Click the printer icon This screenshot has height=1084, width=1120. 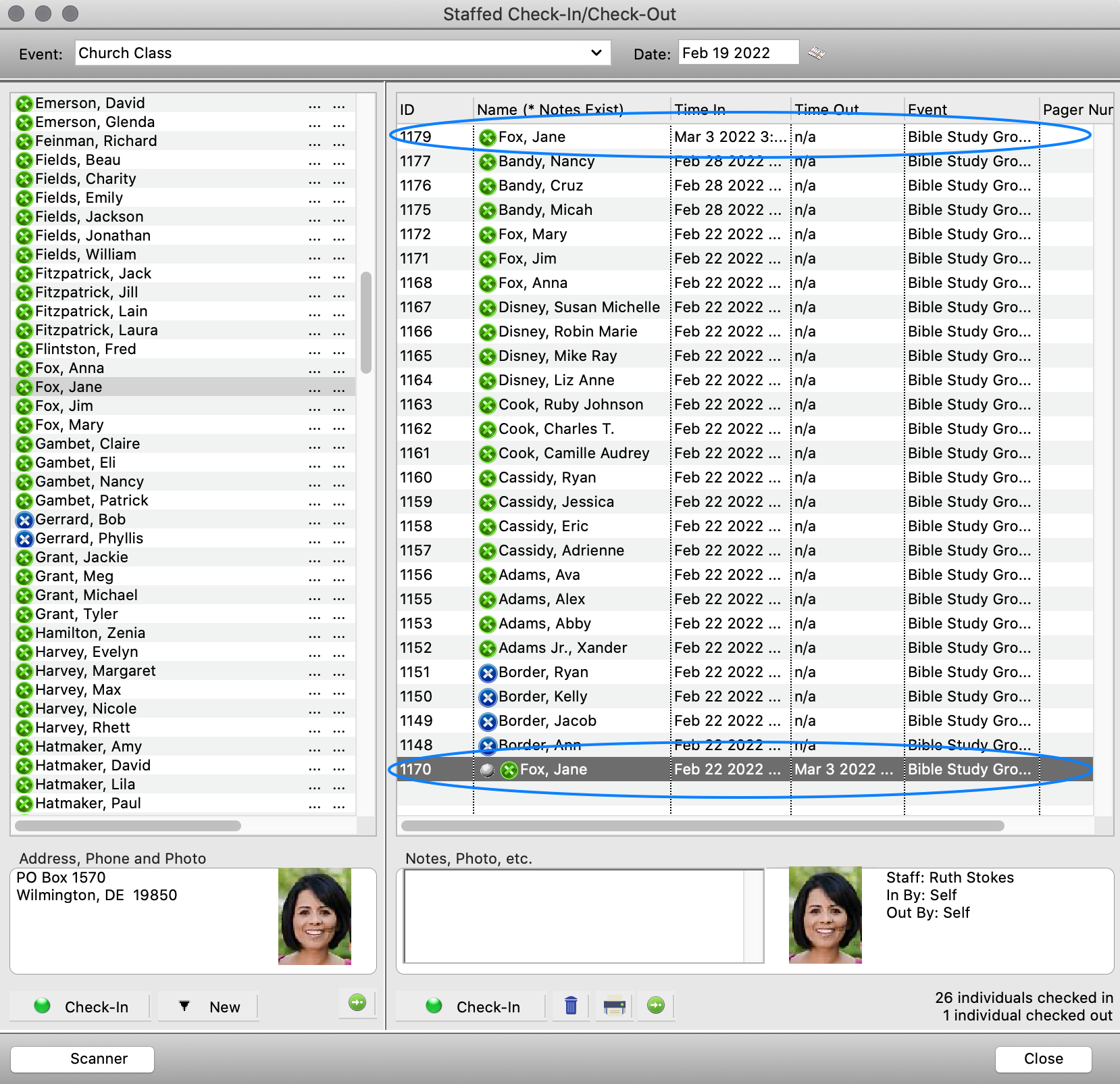614,1006
